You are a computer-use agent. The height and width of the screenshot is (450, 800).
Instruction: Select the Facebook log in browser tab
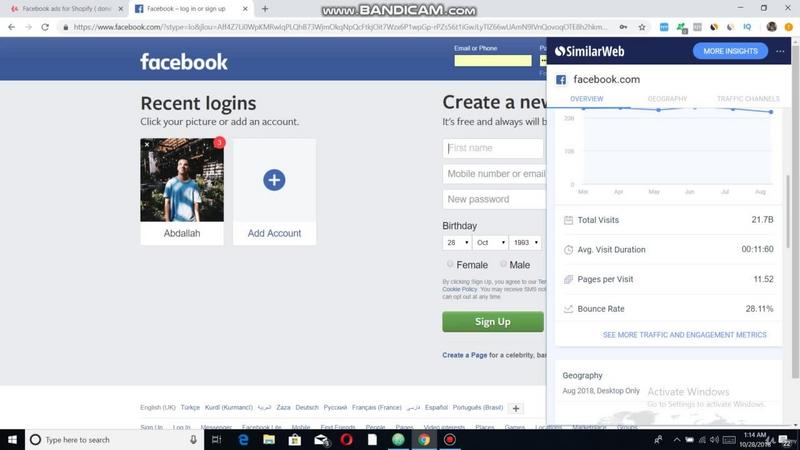pos(186,9)
